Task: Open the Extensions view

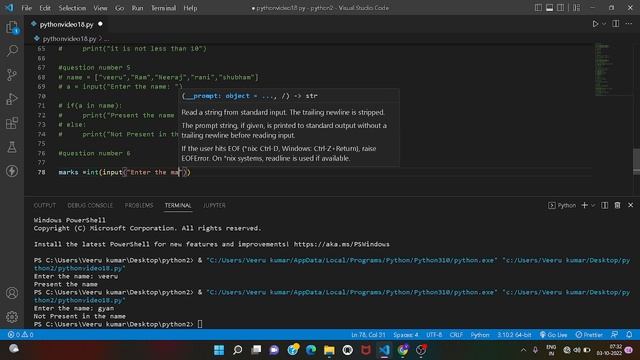Action: click(x=12, y=123)
